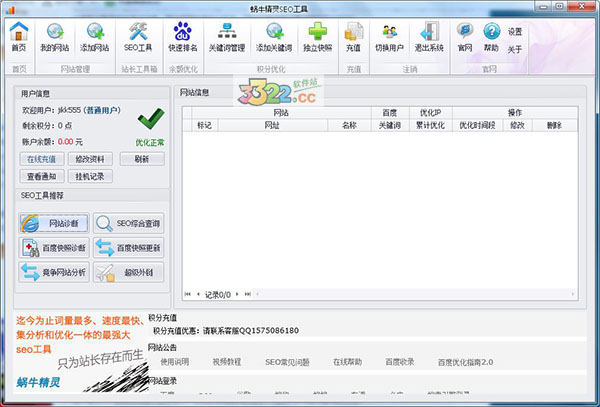Open the 首页 home icon

coord(19,37)
